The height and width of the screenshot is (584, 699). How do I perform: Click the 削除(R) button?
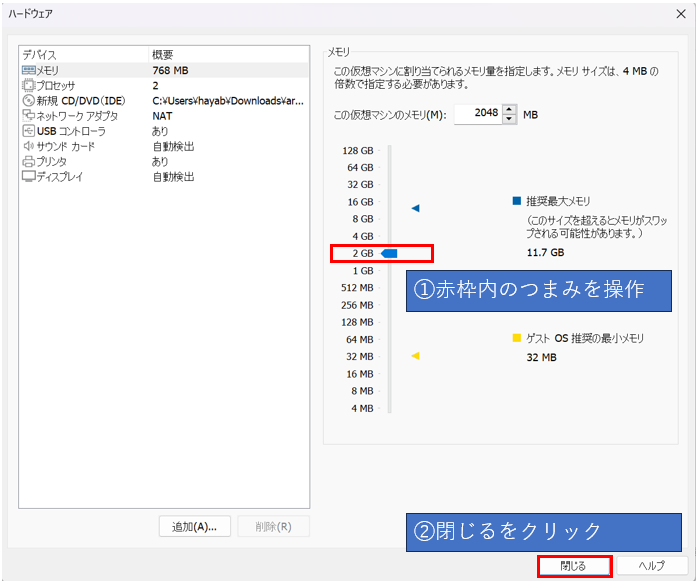pyautogui.click(x=273, y=527)
